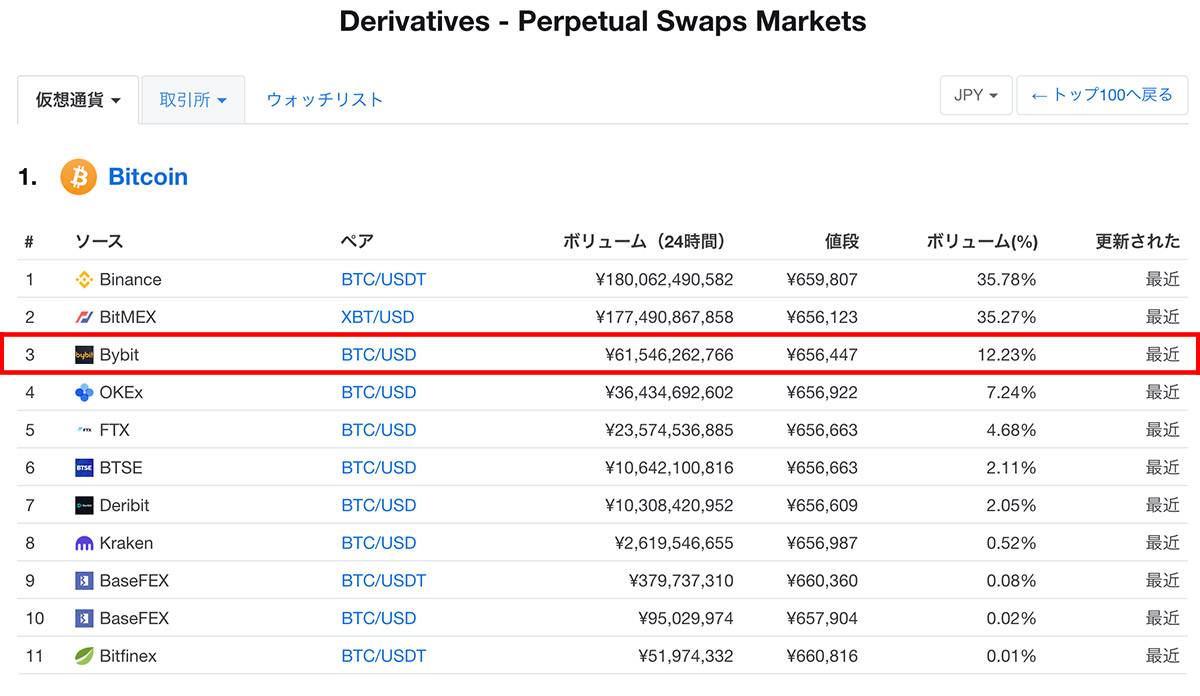The height and width of the screenshot is (696, 1200).
Task: Click Derivatives - Perpetual Swaps Markets heading
Action: coord(603,21)
